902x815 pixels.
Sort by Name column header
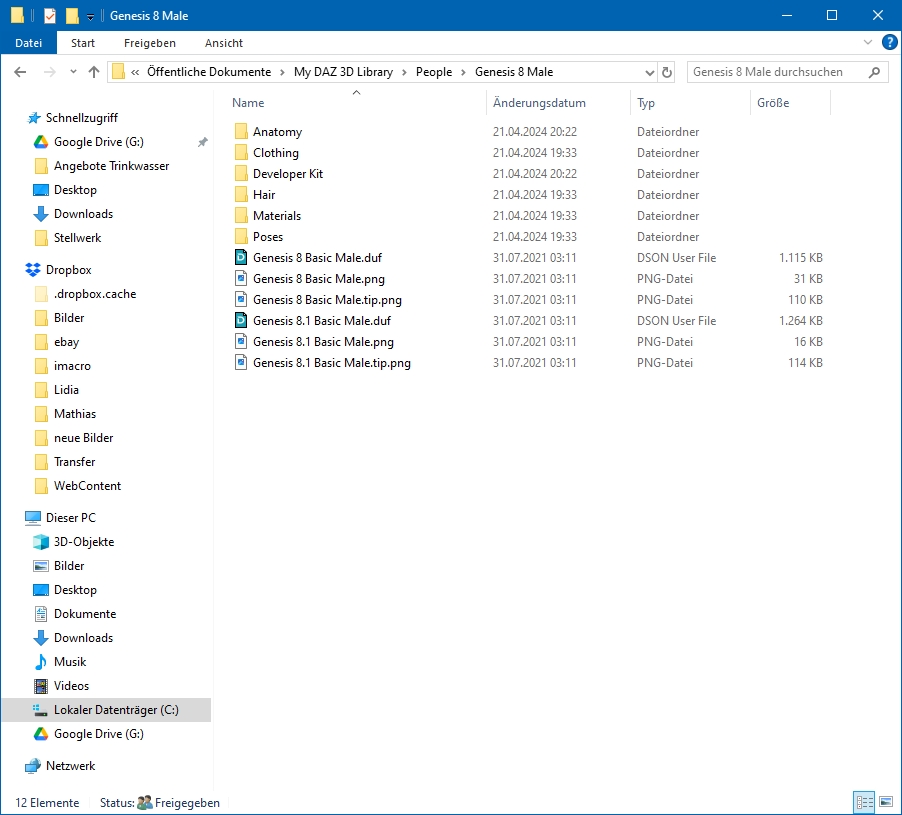(248, 103)
